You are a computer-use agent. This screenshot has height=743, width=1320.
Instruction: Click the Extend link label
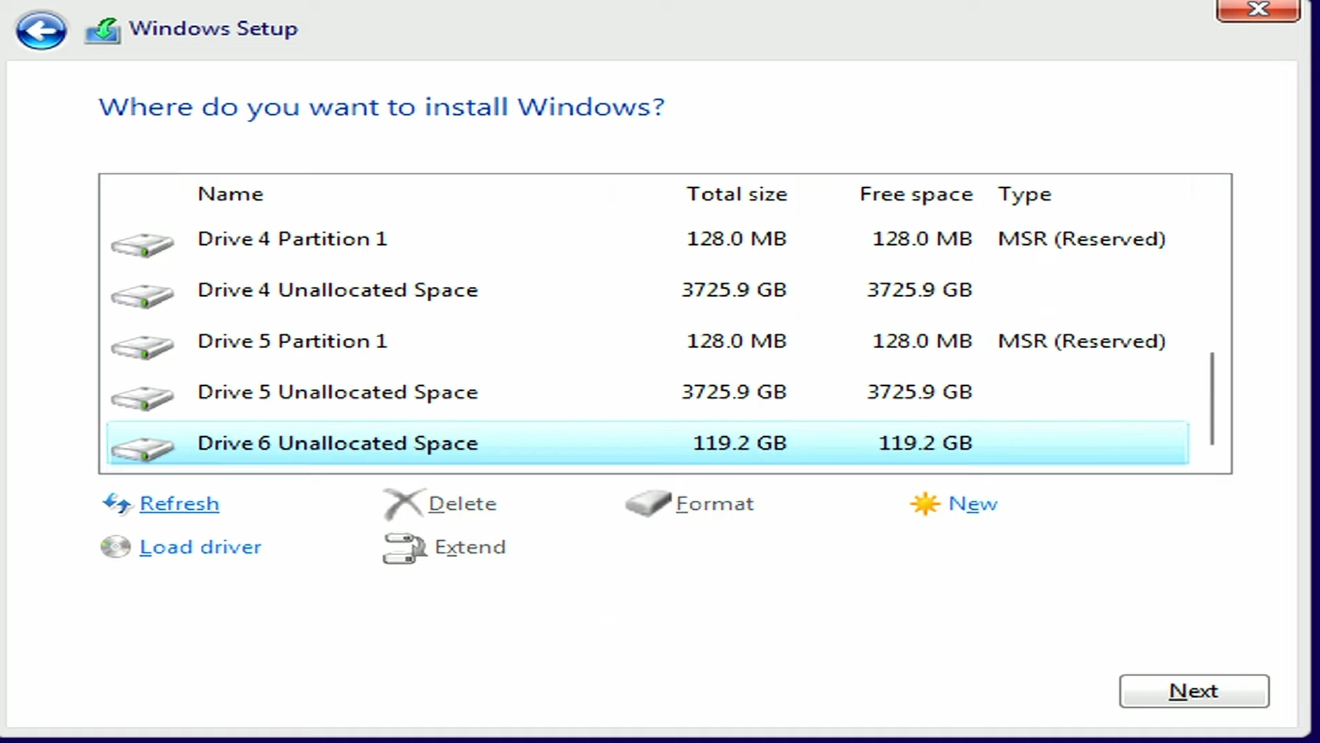click(469, 548)
